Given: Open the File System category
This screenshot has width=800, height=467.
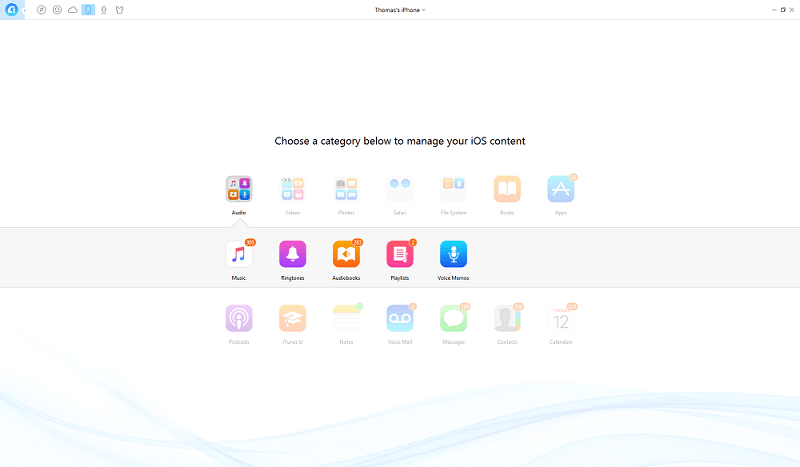Looking at the screenshot, I should [x=454, y=189].
